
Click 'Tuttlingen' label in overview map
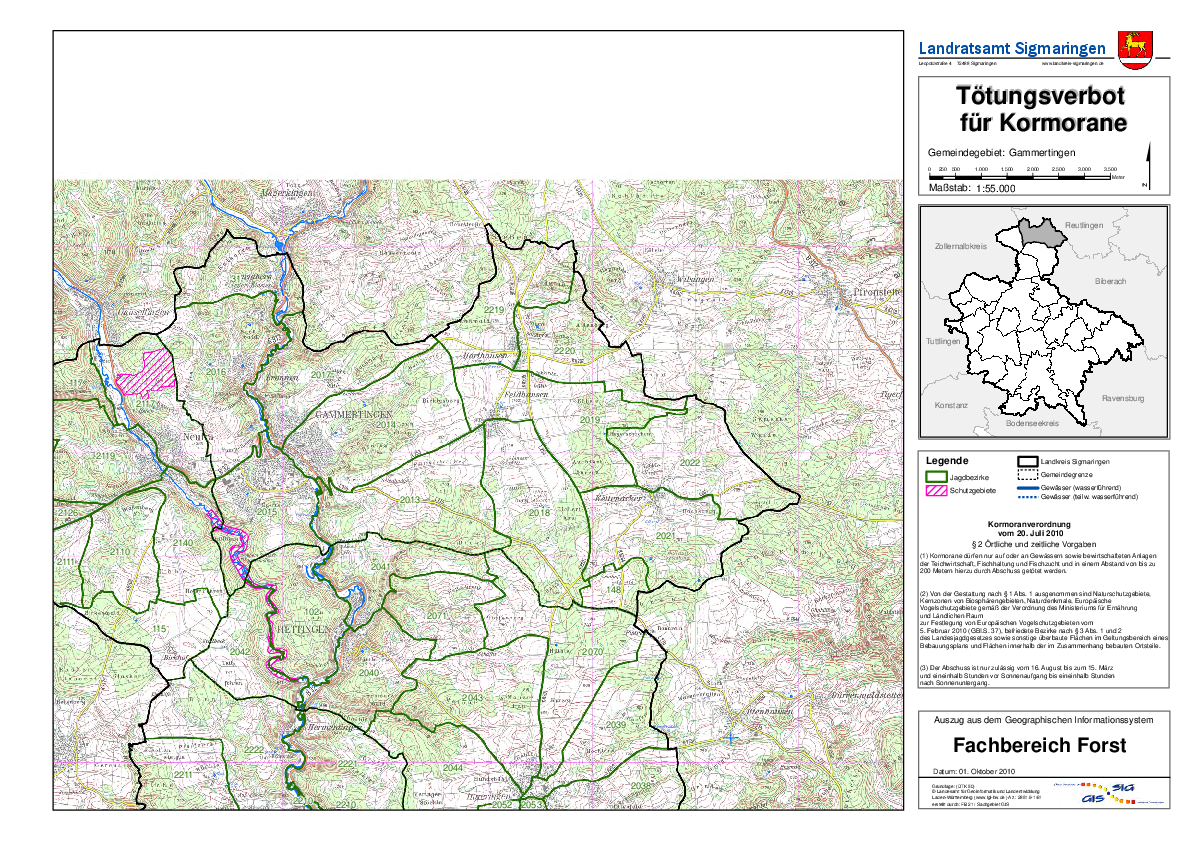click(943, 342)
